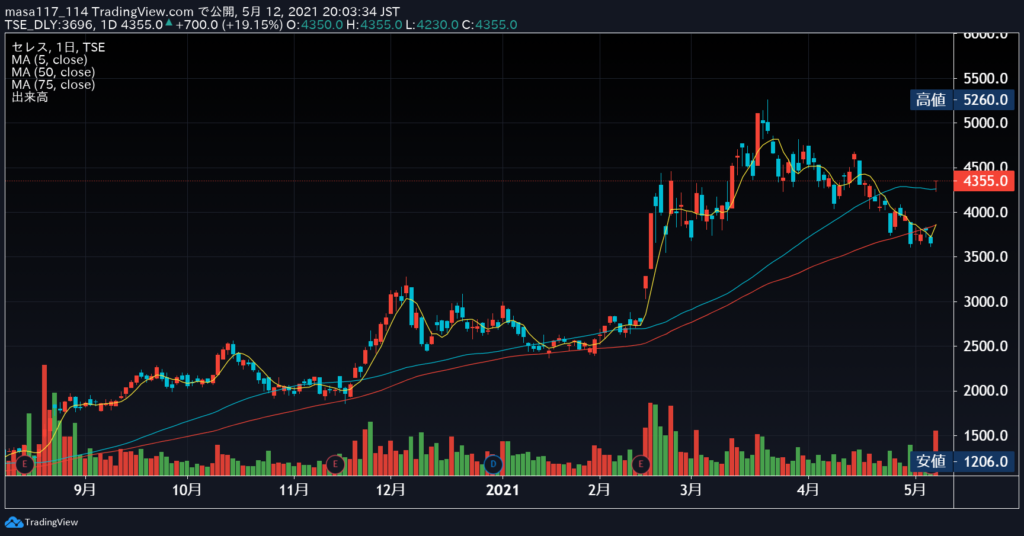This screenshot has height=536, width=1024.
Task: Click the O:4350.0 open value in header
Action: click(x=315, y=25)
